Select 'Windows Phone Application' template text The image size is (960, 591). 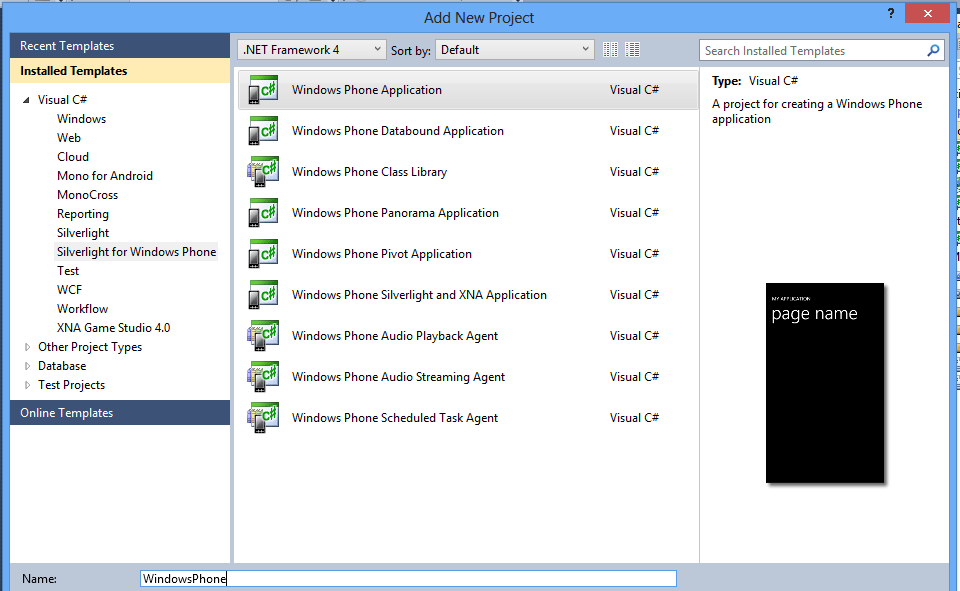366,90
